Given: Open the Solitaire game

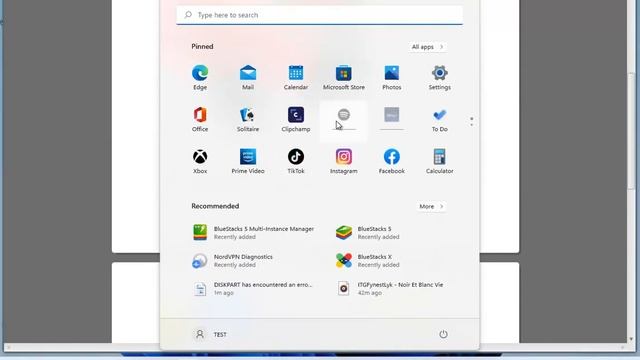Looking at the screenshot, I should (x=248, y=120).
